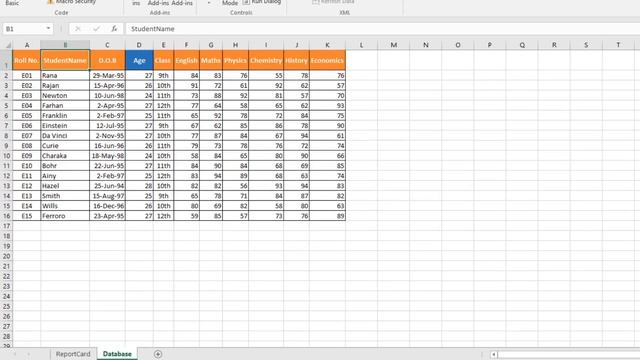The width and height of the screenshot is (640, 360).
Task: Select row 2 header
Action: click(6, 76)
